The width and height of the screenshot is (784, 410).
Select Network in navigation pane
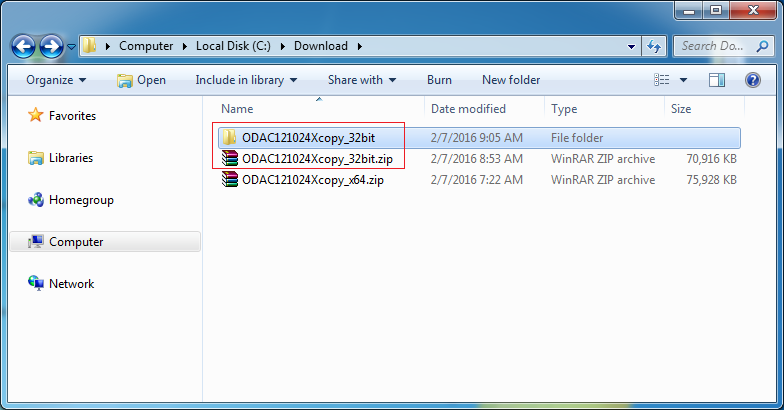[x=71, y=284]
